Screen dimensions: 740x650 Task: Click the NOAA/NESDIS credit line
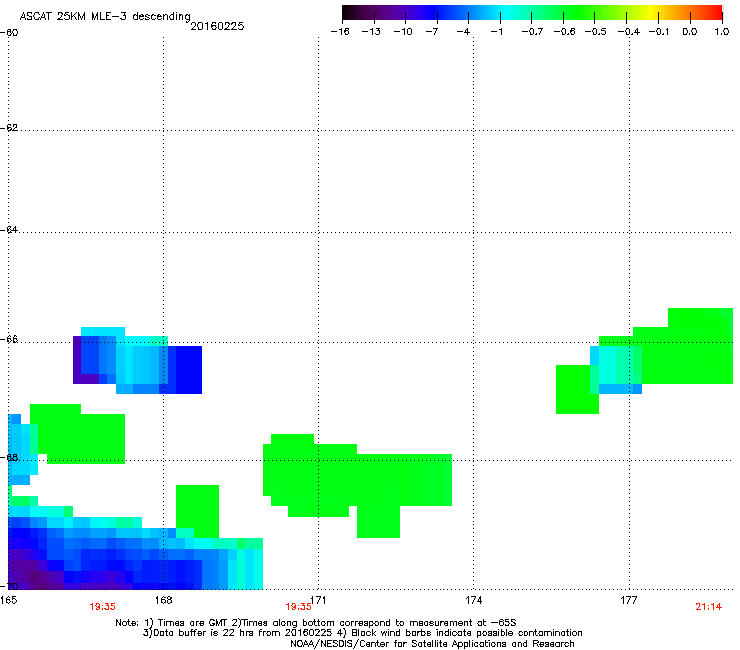click(x=432, y=644)
